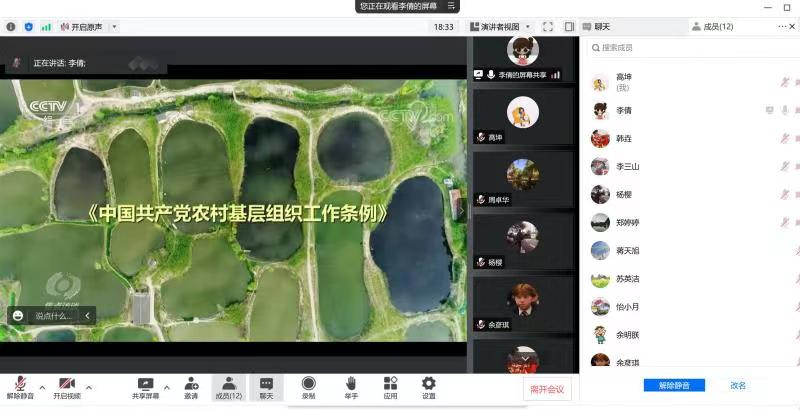Click screen-share icon in 李倩 member row

769,110
